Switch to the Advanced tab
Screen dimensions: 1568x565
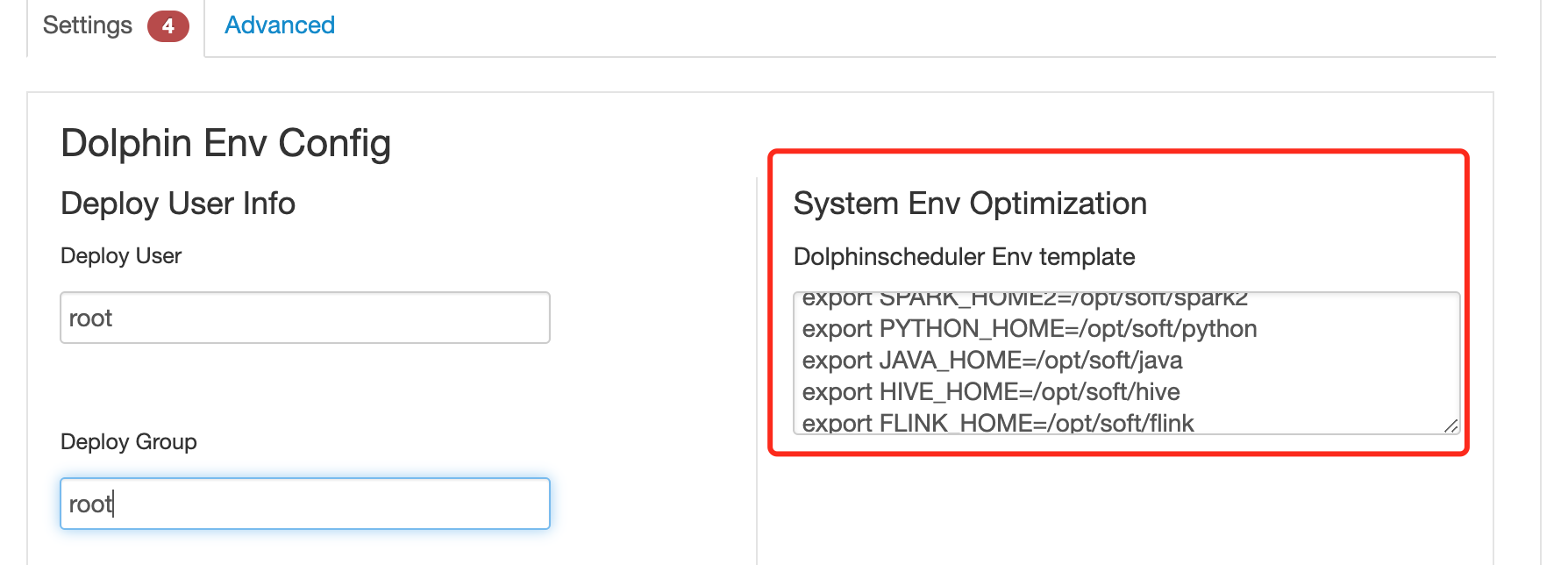[280, 25]
